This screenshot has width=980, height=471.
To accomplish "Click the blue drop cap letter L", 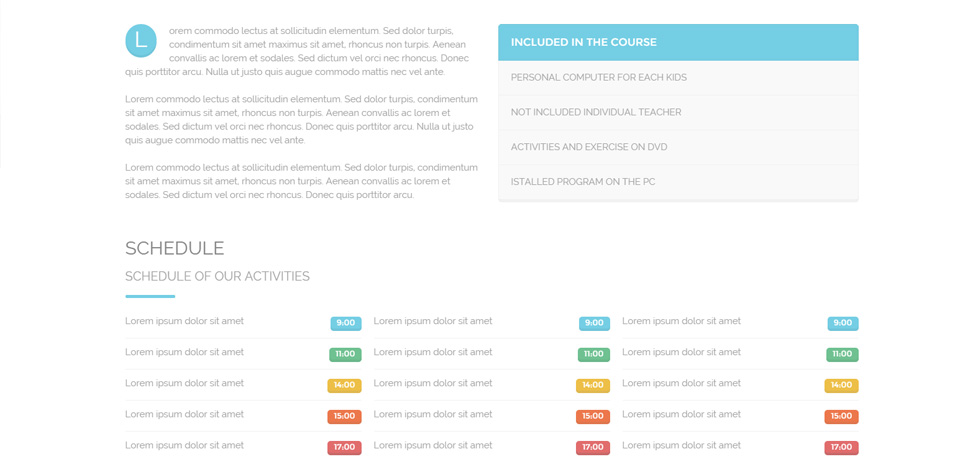I will 141,41.
